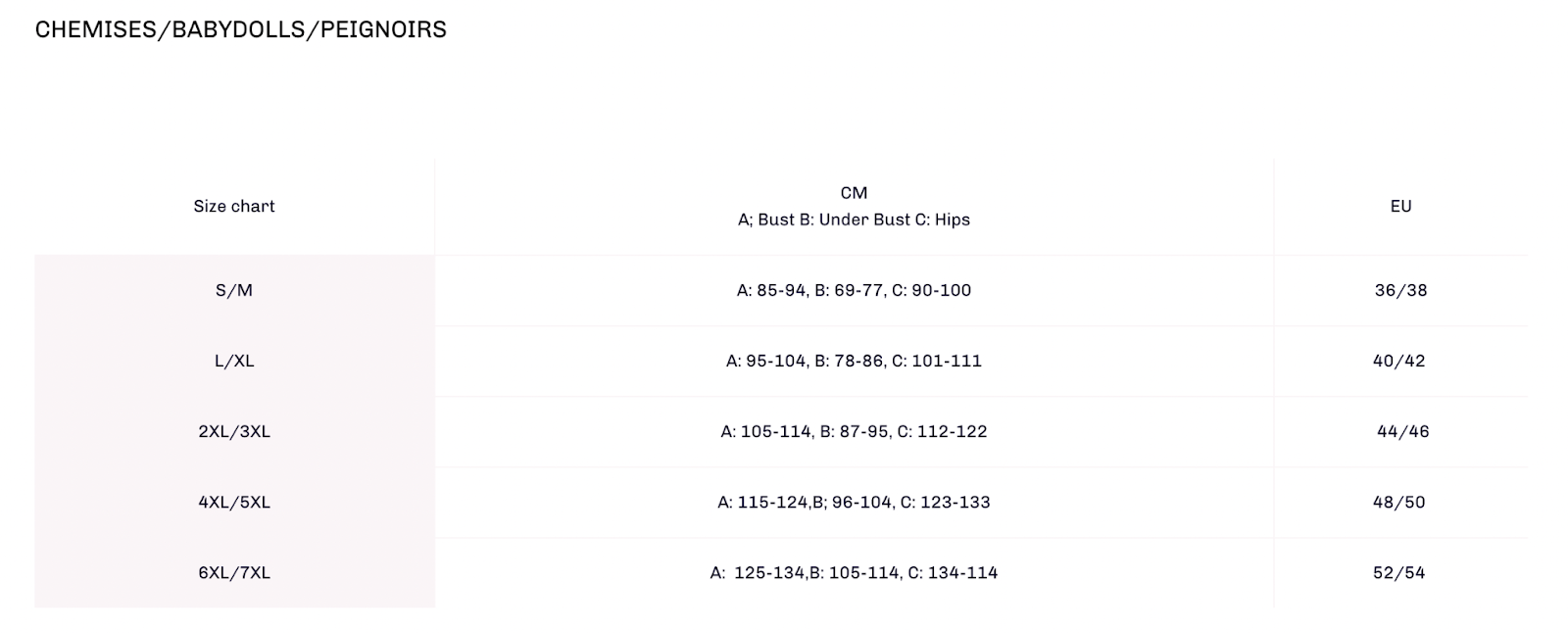The height and width of the screenshot is (633, 1568).
Task: Click the S/M measurements A: 85-94 cell
Action: click(x=854, y=290)
